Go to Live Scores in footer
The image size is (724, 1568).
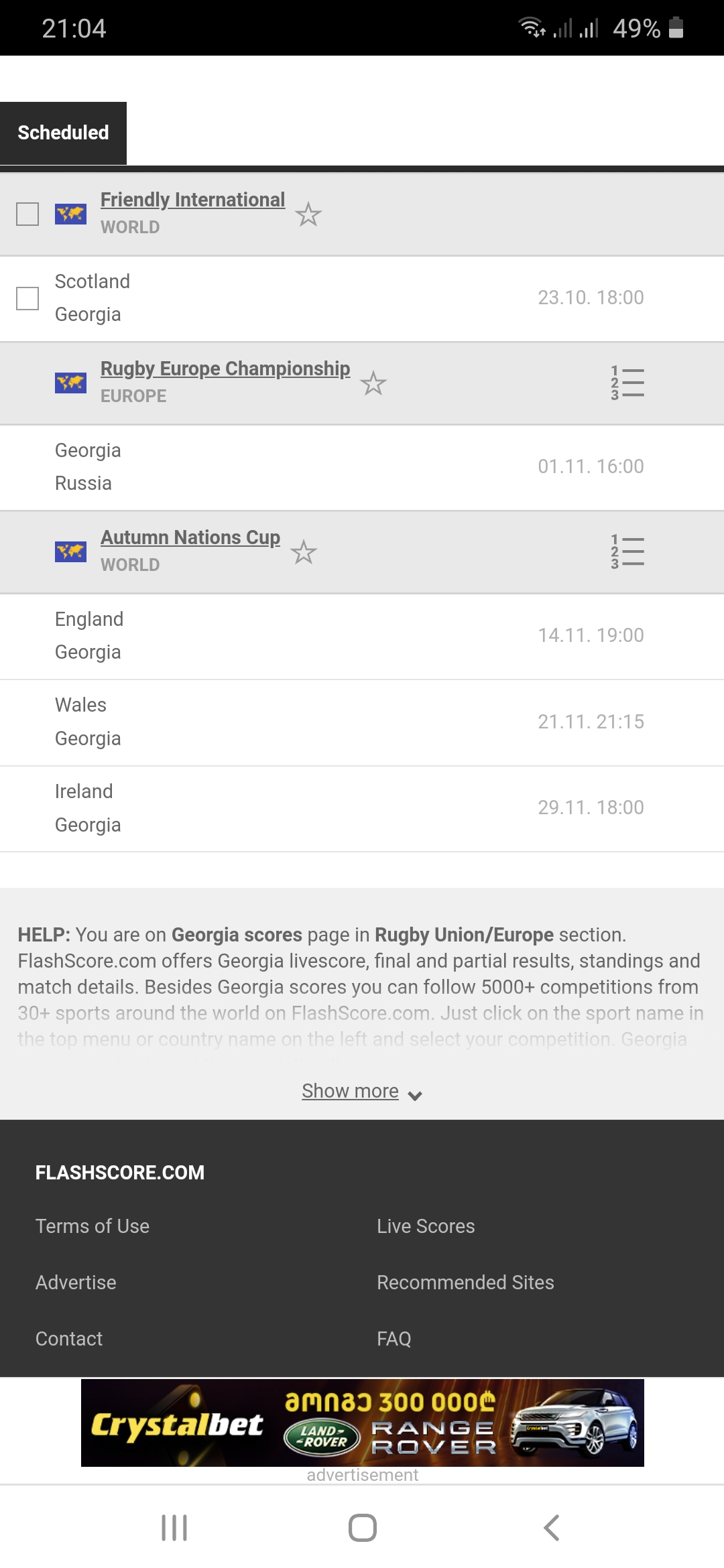(x=426, y=1226)
